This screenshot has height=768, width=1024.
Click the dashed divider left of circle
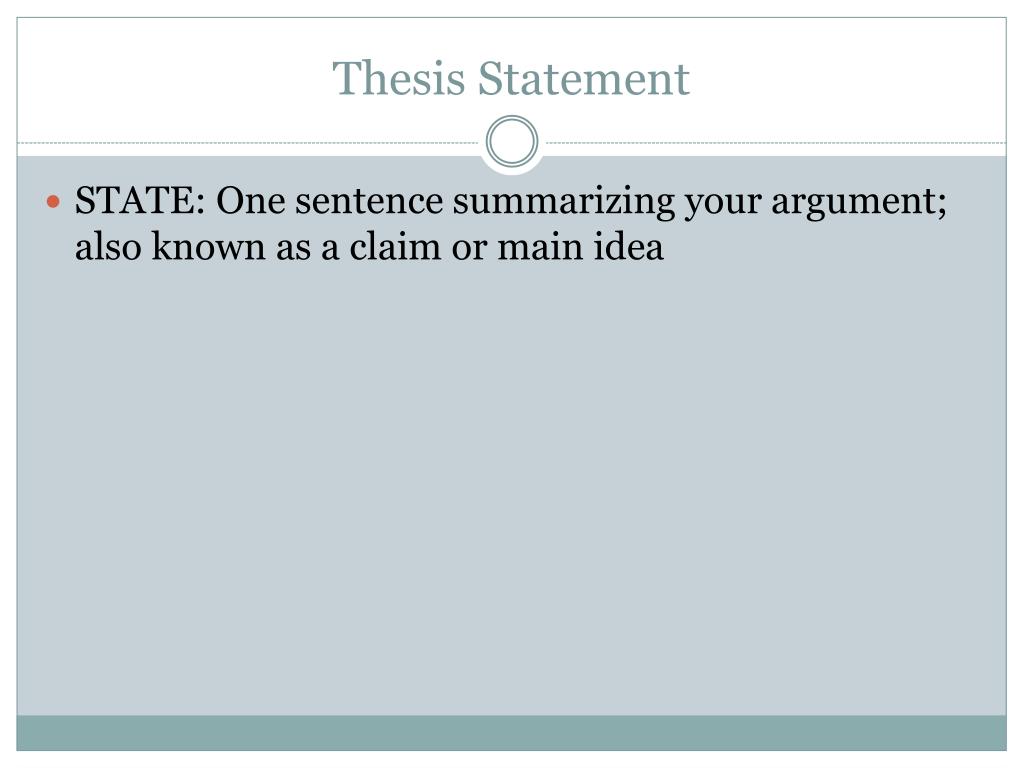[x=248, y=142]
